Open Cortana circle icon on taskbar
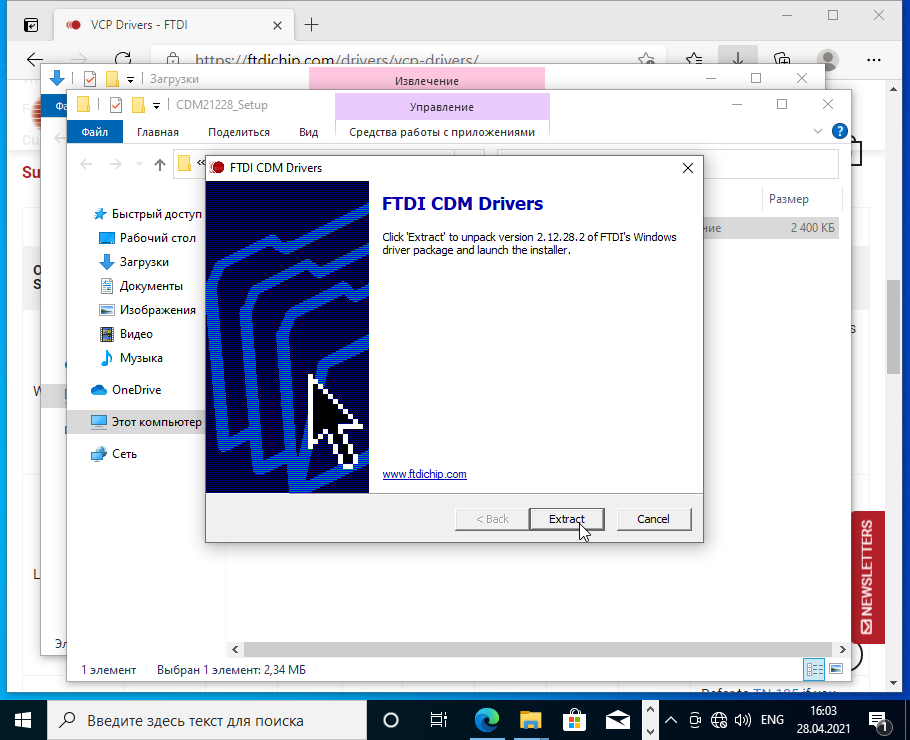The width and height of the screenshot is (910, 740). click(x=391, y=720)
